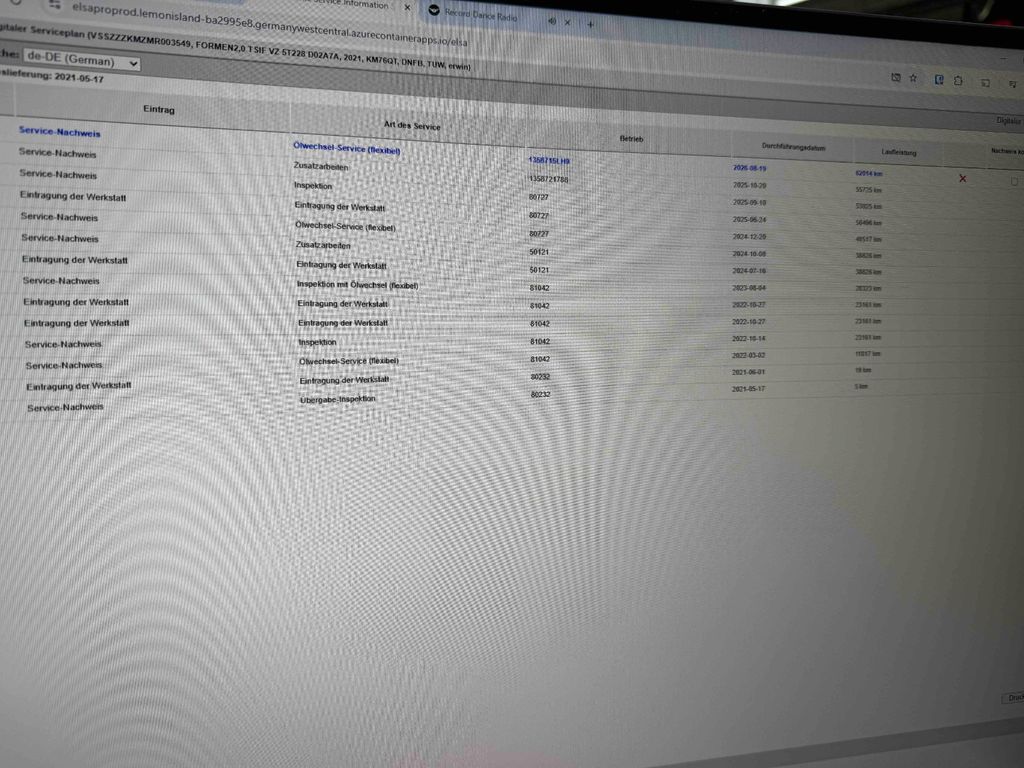This screenshot has width=1024, height=768.
Task: Select the date 2021-05-17
Action: coord(748,389)
